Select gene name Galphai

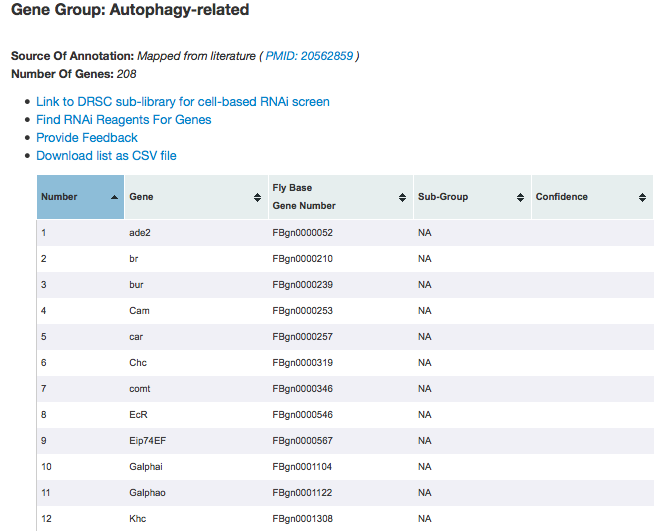click(146, 467)
